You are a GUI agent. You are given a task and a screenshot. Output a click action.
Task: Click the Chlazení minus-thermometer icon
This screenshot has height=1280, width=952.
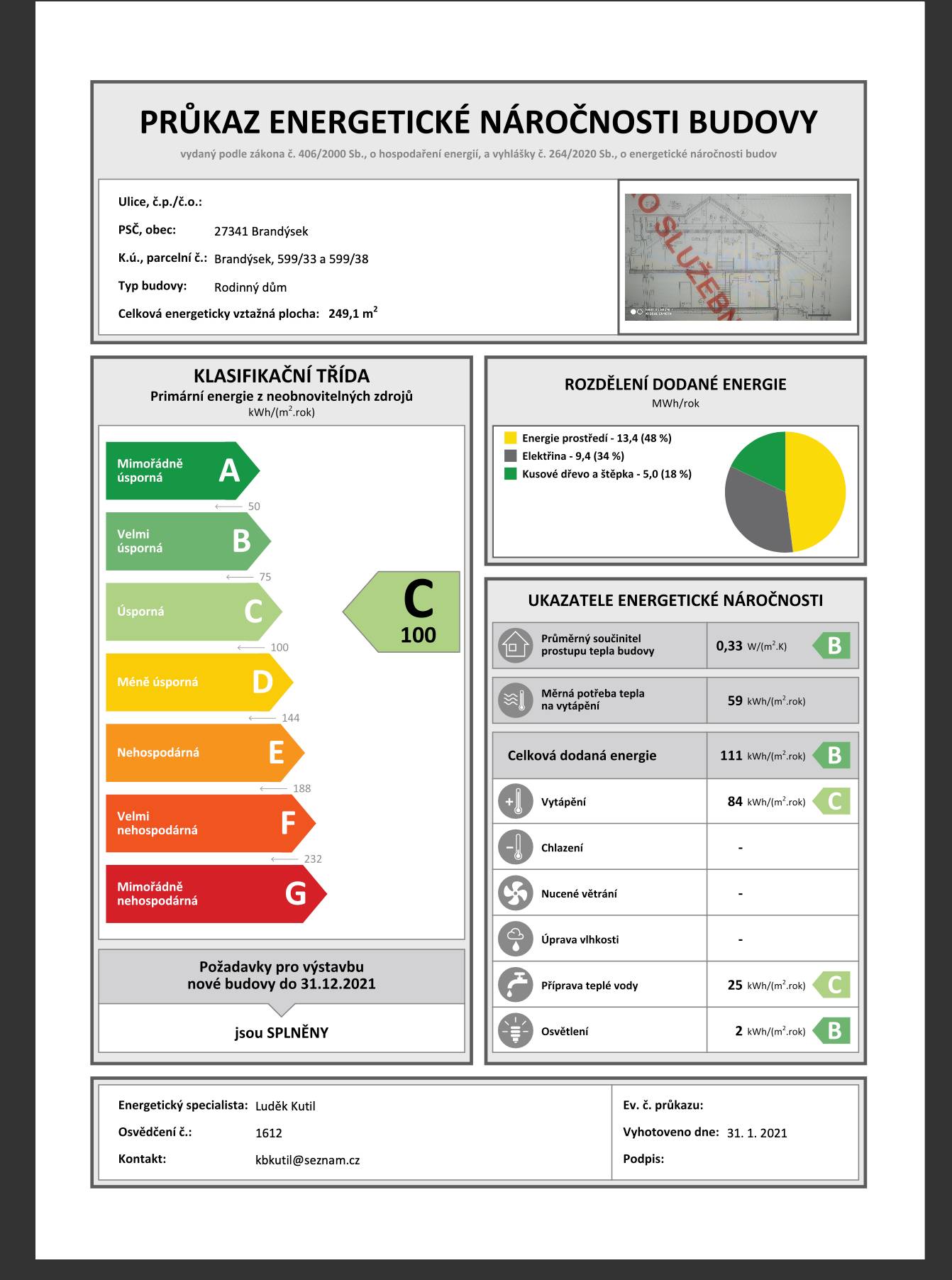tap(515, 847)
